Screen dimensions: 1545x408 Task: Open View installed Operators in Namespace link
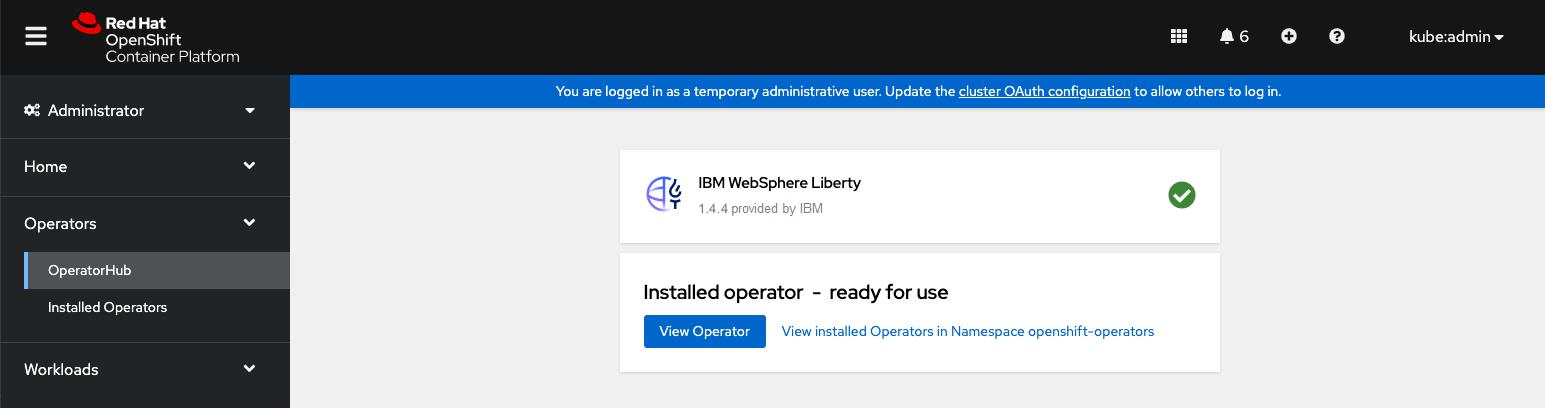(x=967, y=331)
